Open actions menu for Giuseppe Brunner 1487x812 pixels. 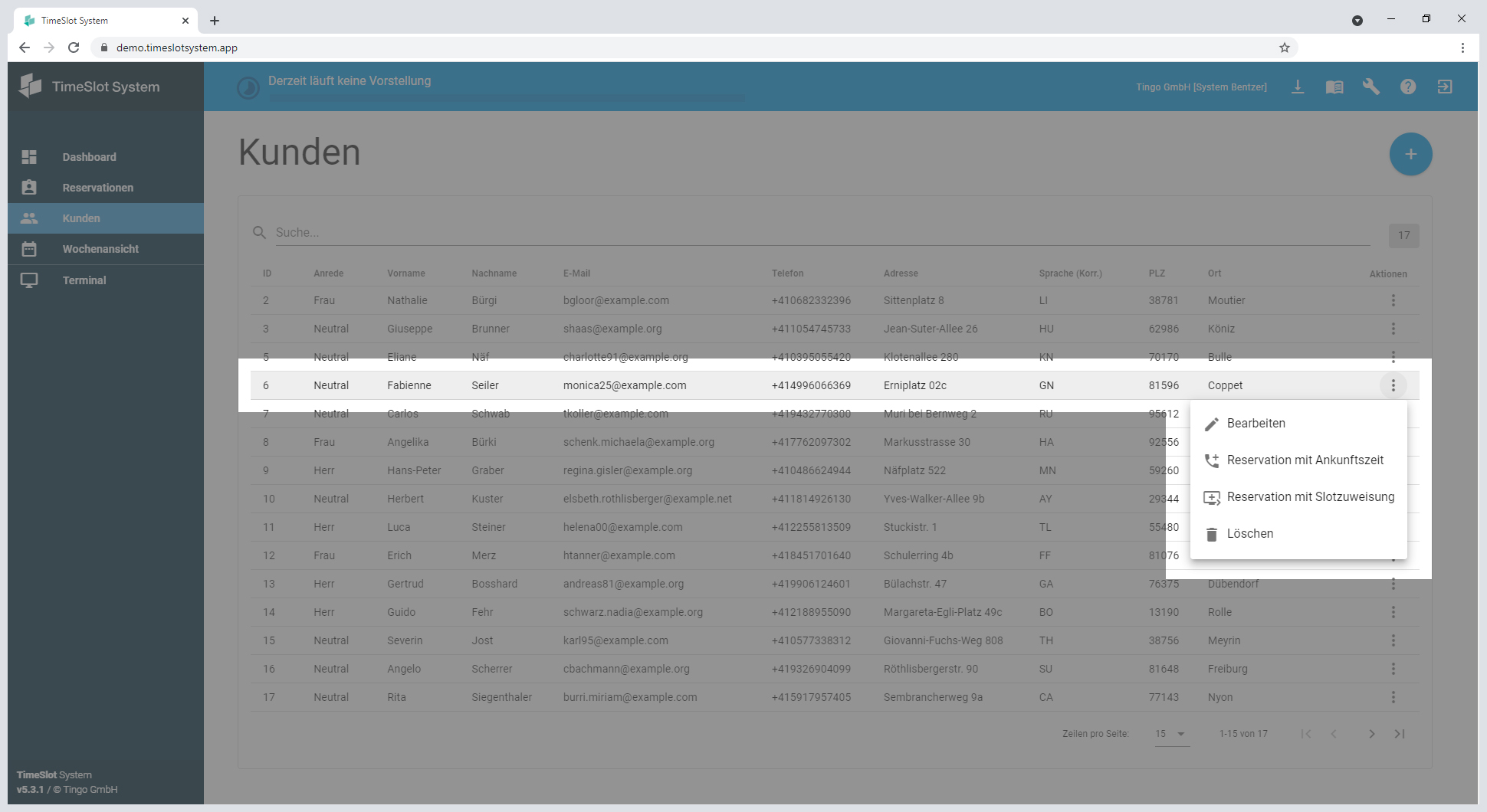click(x=1393, y=329)
